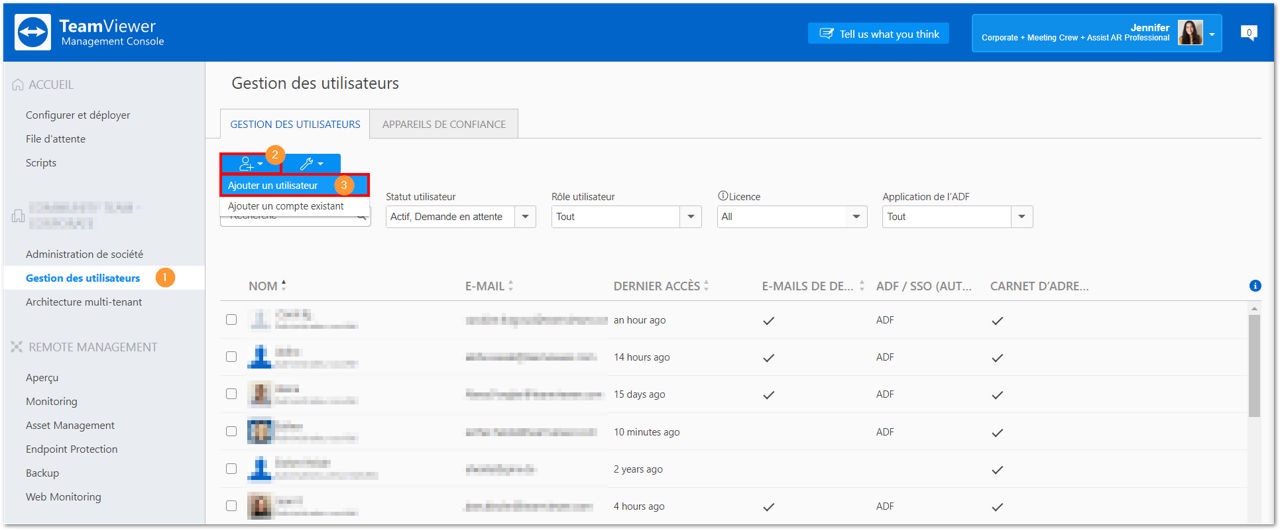Tick checkbox for the '15 days ago' row
The image size is (1280, 531).
pyautogui.click(x=231, y=394)
